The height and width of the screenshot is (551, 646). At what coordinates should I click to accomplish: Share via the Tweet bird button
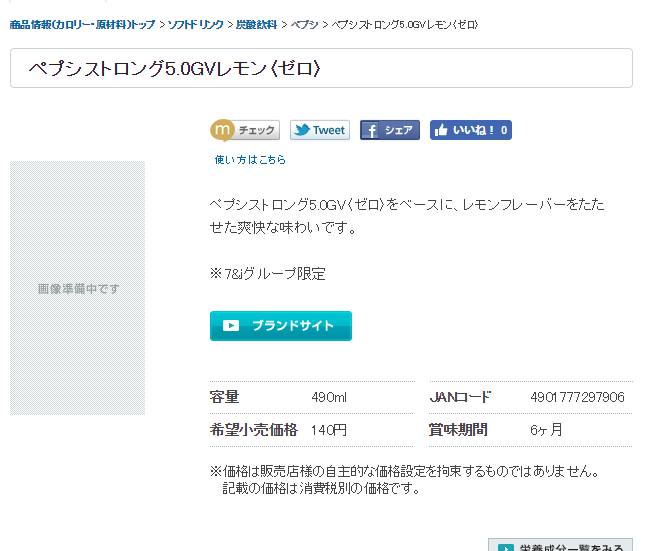(319, 130)
